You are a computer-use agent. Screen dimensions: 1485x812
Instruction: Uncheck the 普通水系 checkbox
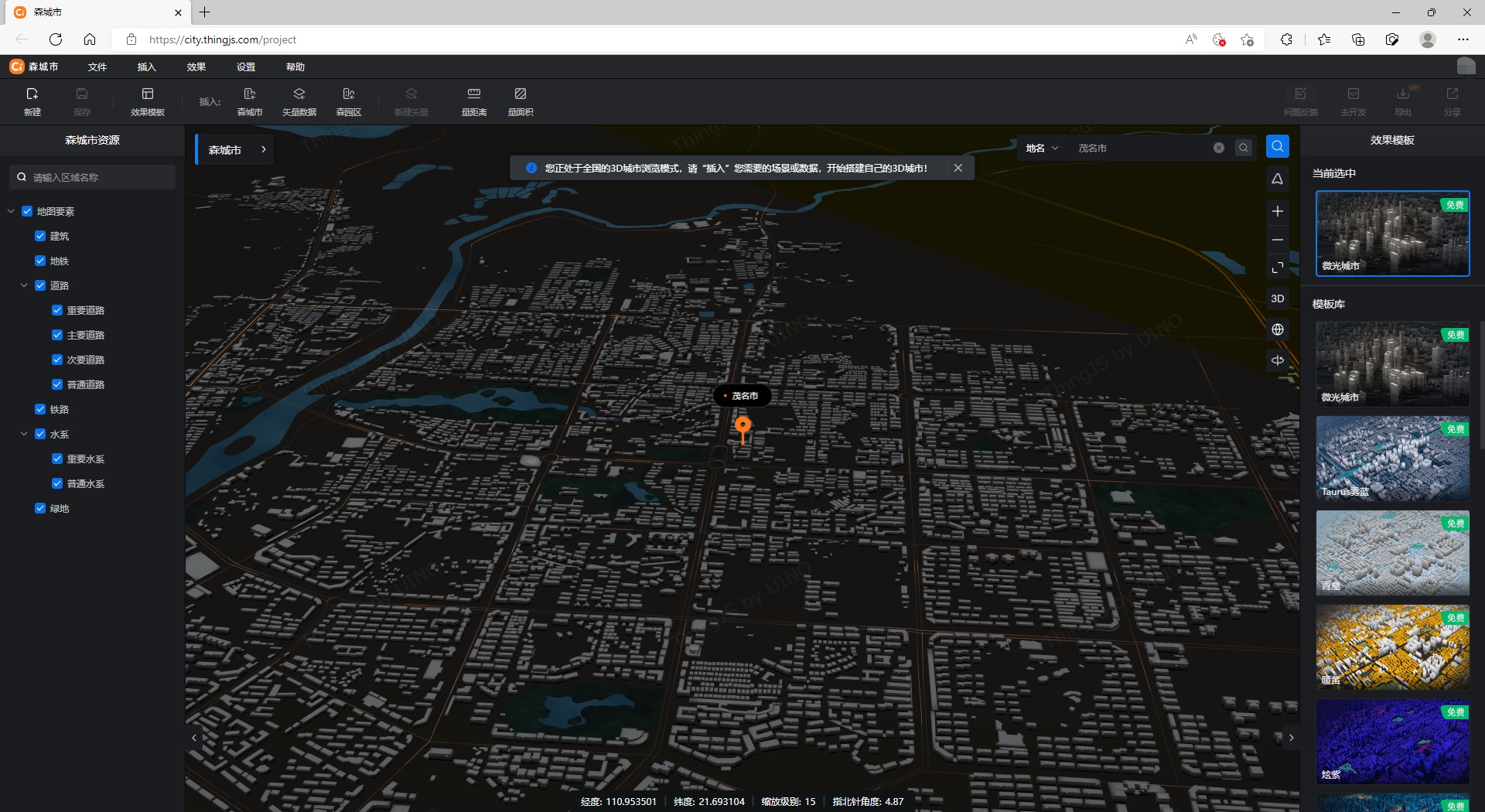click(57, 483)
